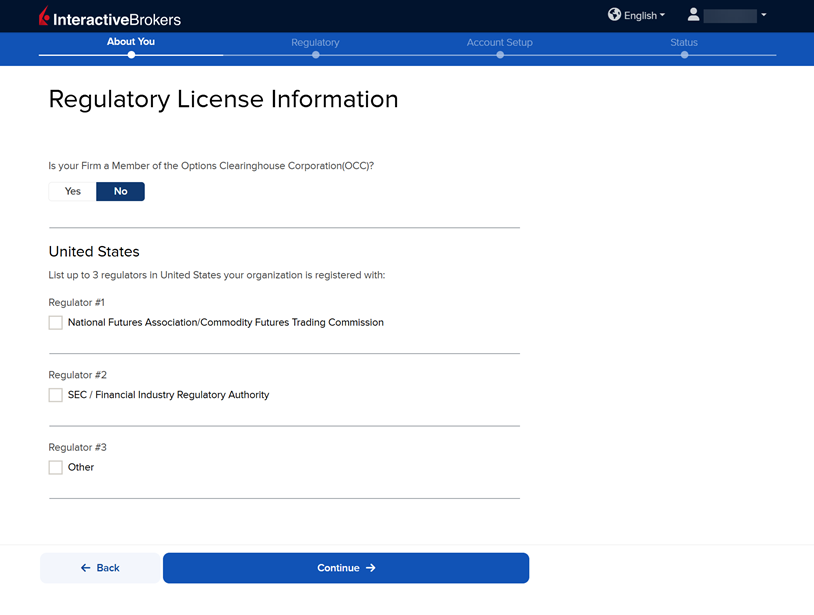
Task: Select No for OCC membership
Action: [120, 192]
